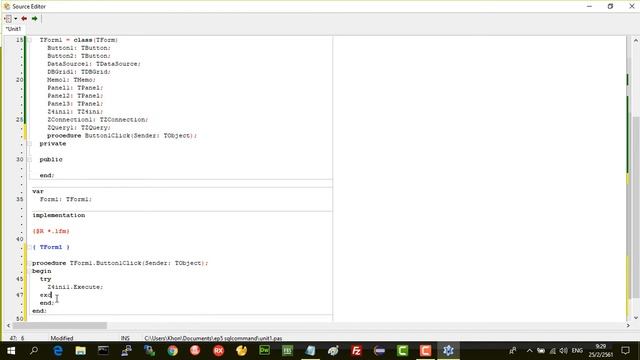Click line number 35 in the gutter
Screen dimensions: 640x360
point(20,199)
